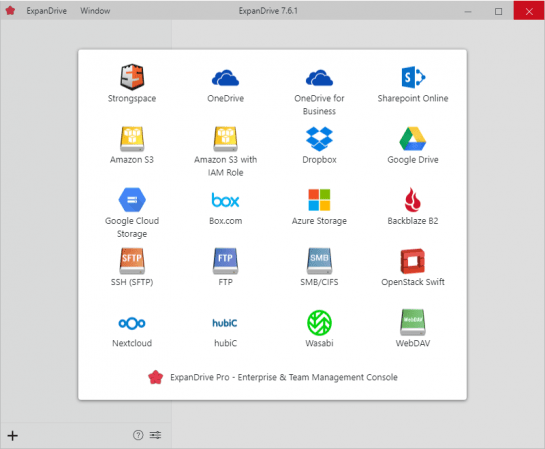Viewport: 545px width, 449px height.
Task: Click the "hubiC" label below its logo
Action: click(226, 343)
